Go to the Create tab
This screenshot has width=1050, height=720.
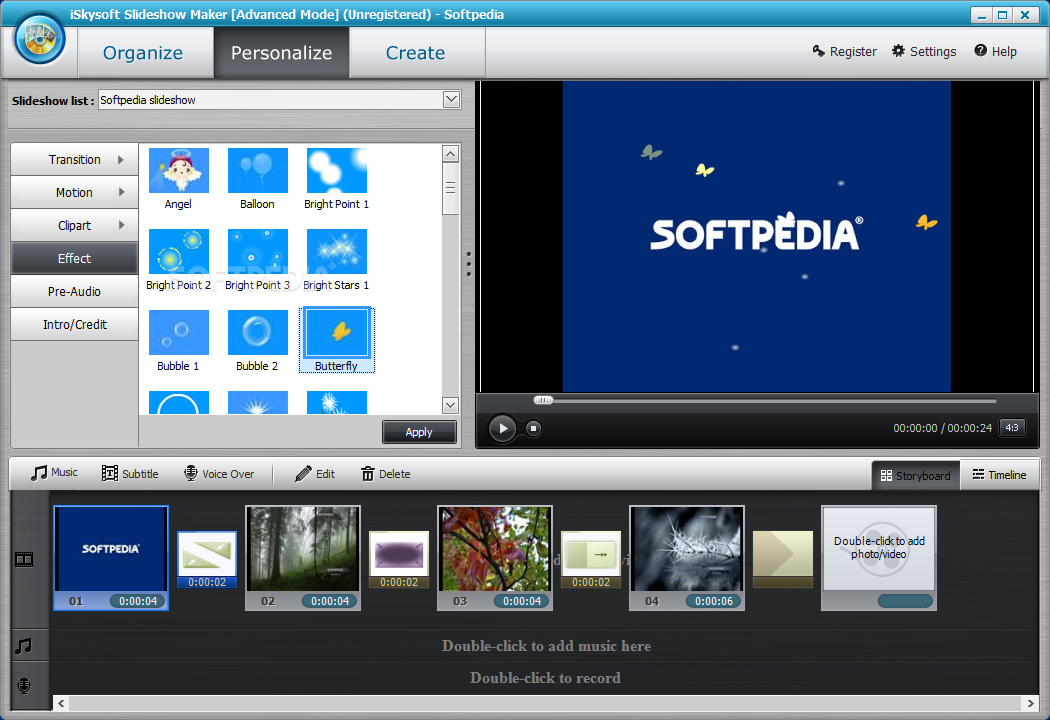point(416,52)
